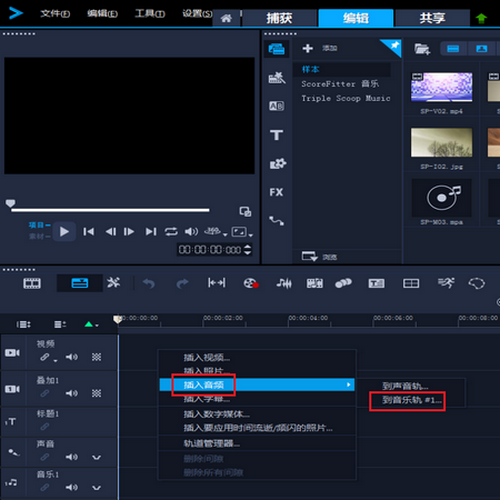Mute the video track audio
The height and width of the screenshot is (500, 500).
pyautogui.click(x=72, y=357)
